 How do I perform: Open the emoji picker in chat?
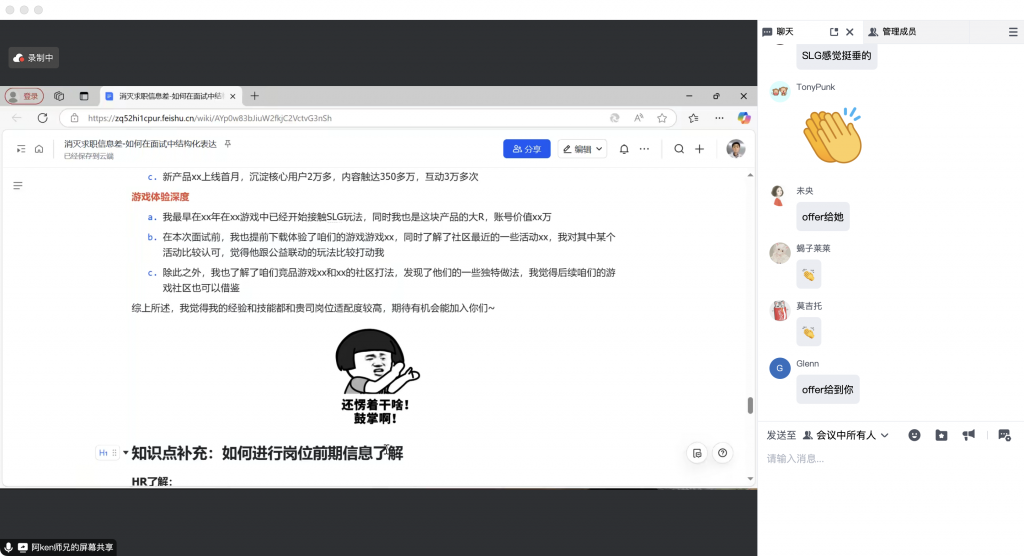click(x=914, y=435)
